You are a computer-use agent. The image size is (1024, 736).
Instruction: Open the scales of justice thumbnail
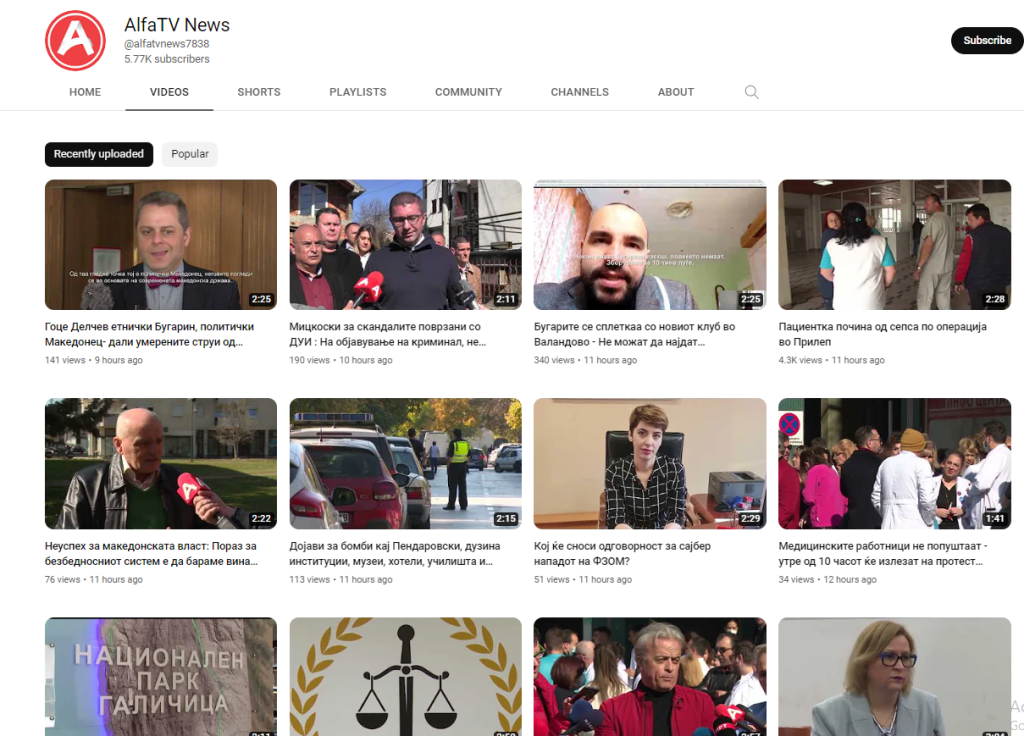[x=406, y=677]
